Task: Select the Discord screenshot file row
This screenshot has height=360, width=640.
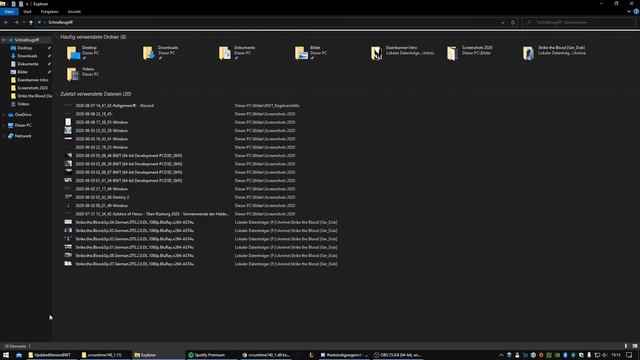Action: pos(182,106)
